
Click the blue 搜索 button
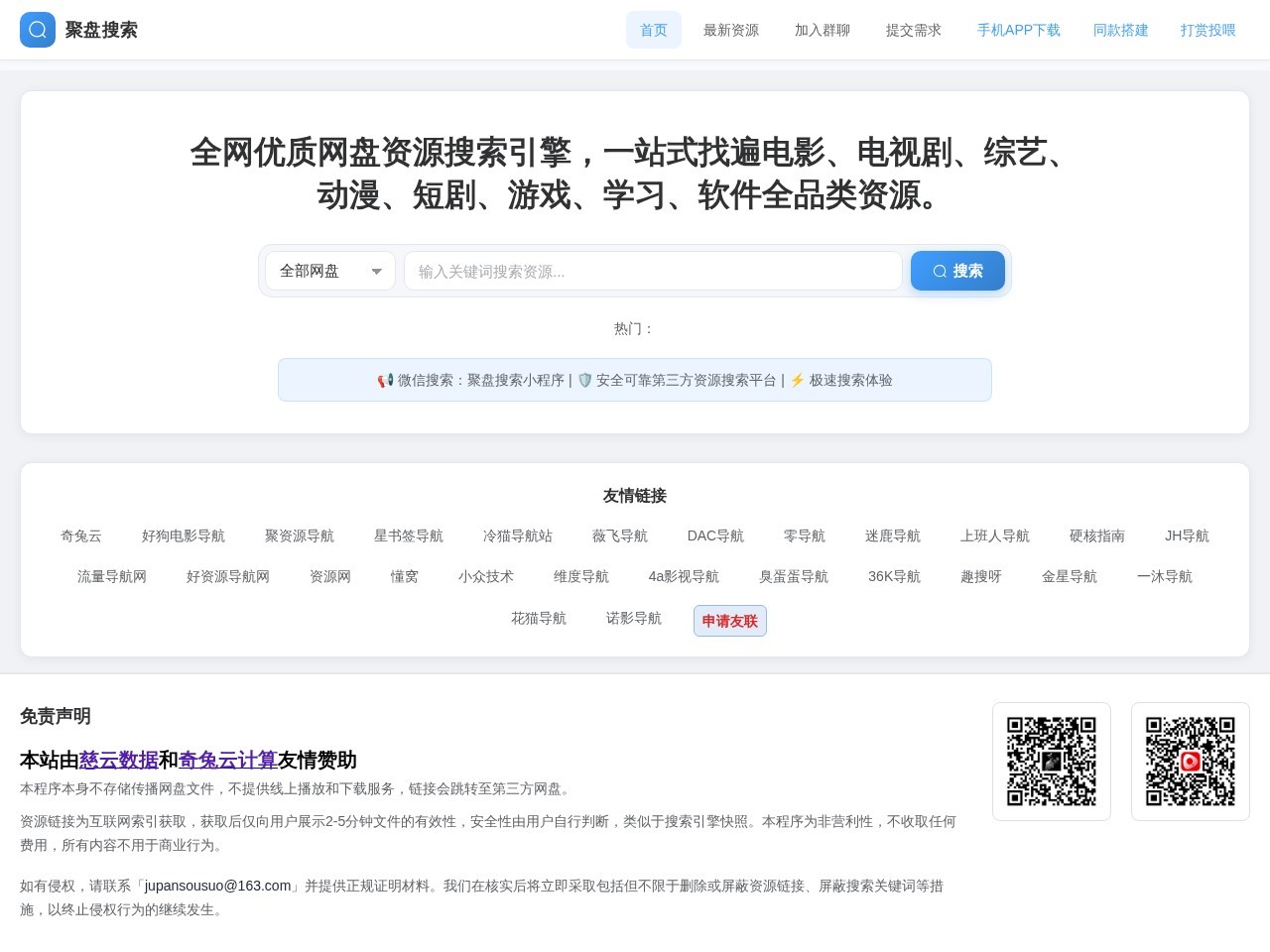pyautogui.click(x=957, y=271)
